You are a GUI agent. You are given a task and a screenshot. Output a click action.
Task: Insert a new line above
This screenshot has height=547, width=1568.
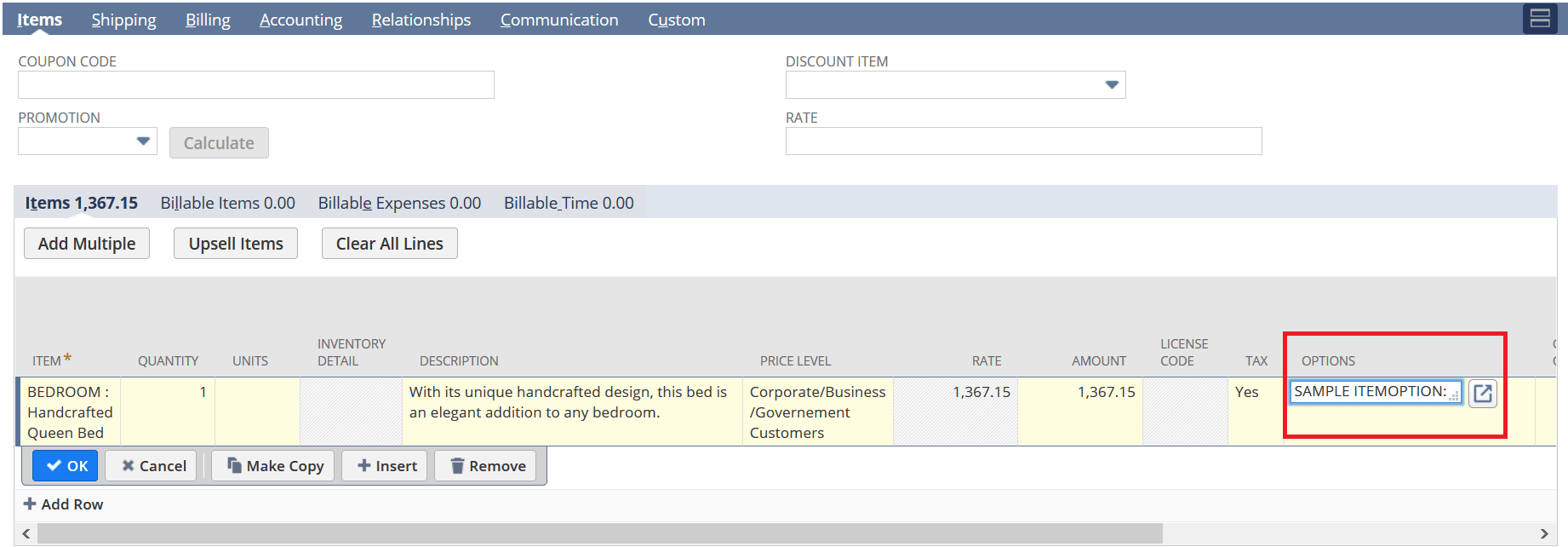(x=385, y=466)
